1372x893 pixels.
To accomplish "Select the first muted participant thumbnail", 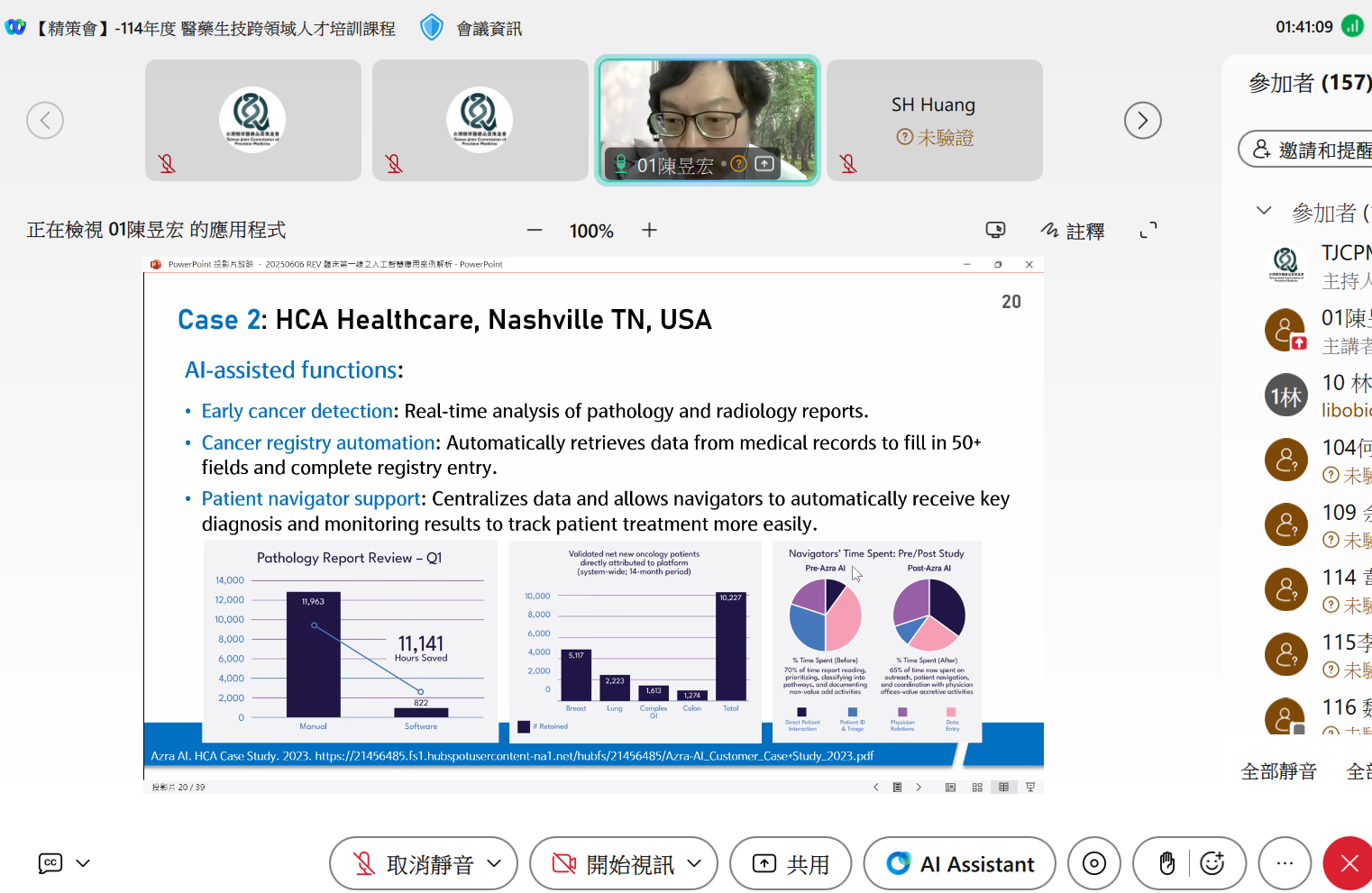I will click(253, 121).
